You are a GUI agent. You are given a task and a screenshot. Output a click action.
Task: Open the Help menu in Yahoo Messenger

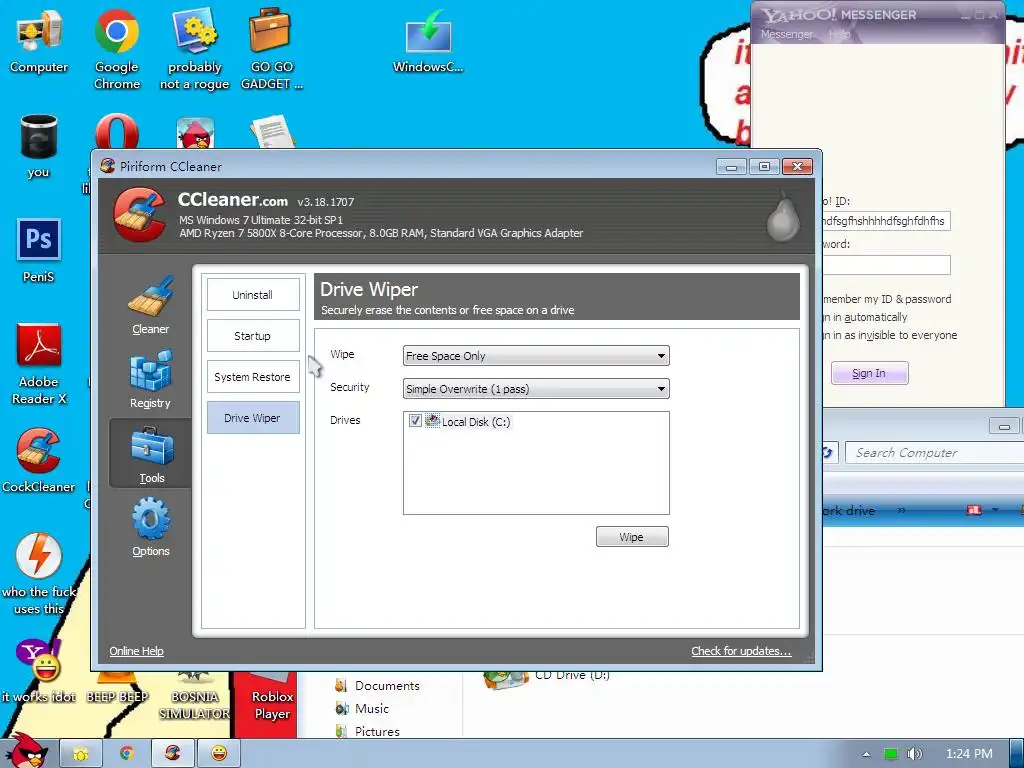(x=839, y=34)
